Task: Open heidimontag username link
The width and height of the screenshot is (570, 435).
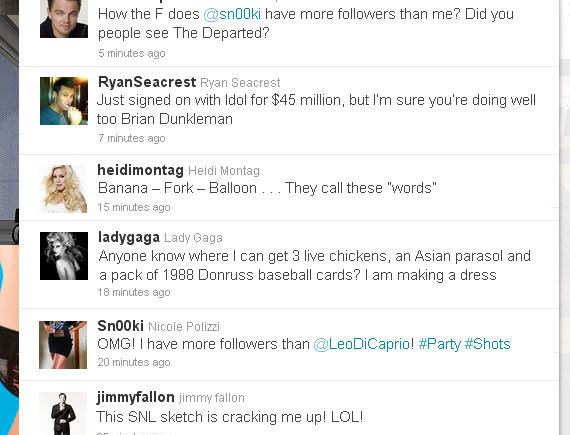Action: point(140,170)
